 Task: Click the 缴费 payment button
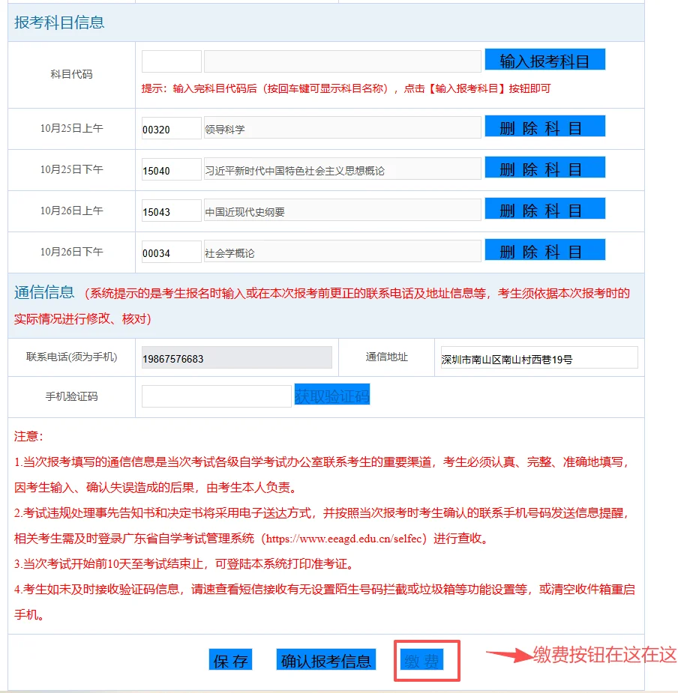[x=421, y=661]
